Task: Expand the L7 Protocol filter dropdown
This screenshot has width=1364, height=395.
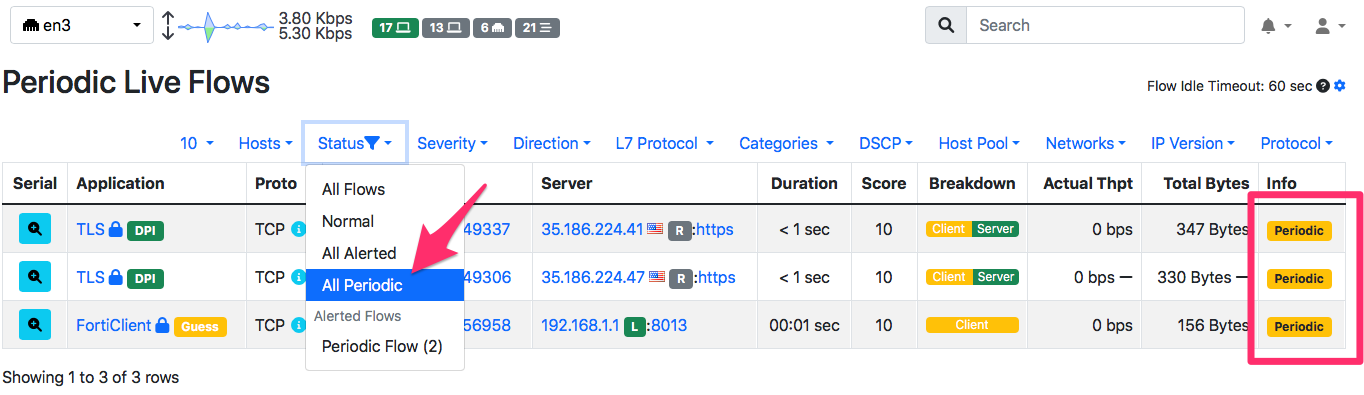Action: tap(664, 143)
